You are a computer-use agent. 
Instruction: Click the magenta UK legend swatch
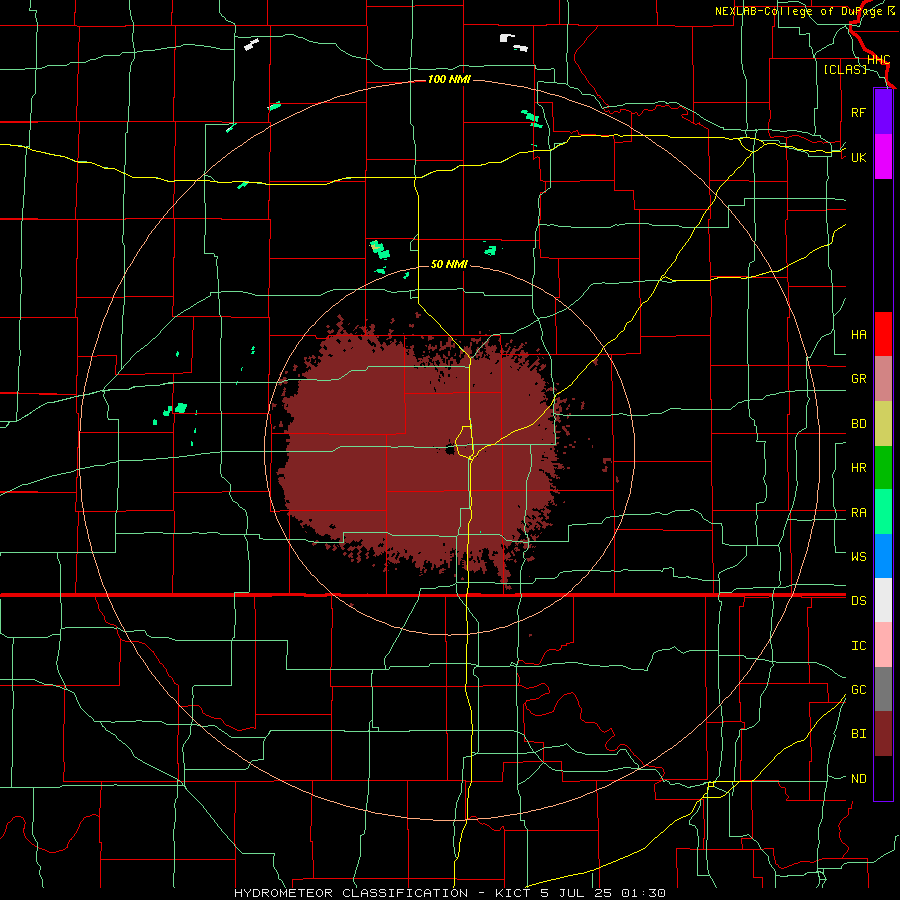tap(883, 157)
